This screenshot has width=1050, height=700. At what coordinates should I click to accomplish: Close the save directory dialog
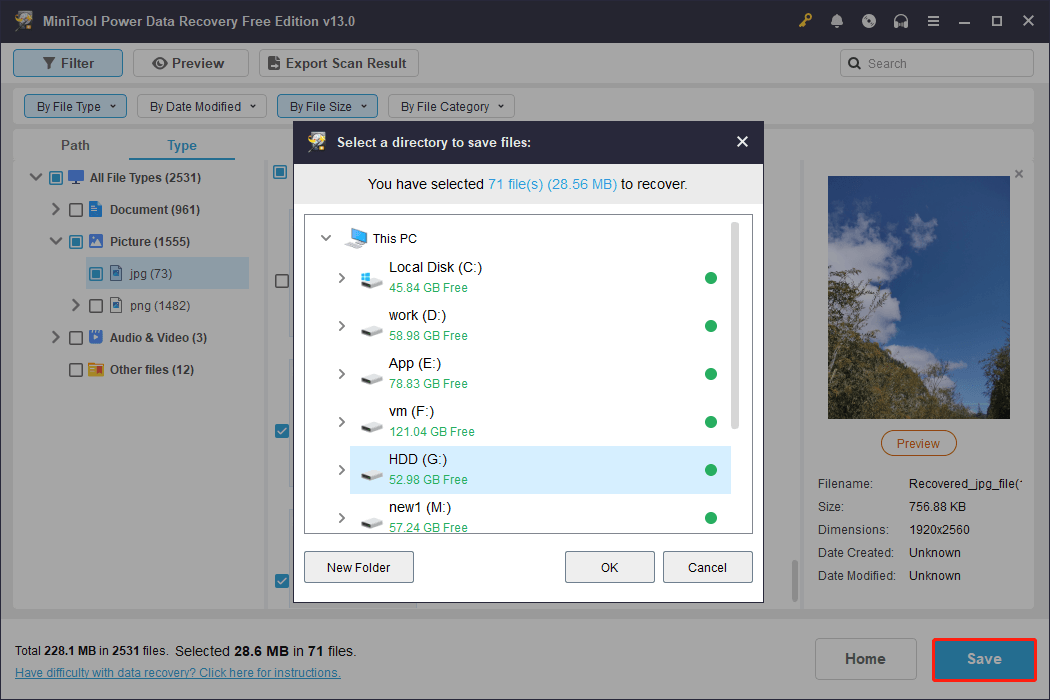point(742,142)
